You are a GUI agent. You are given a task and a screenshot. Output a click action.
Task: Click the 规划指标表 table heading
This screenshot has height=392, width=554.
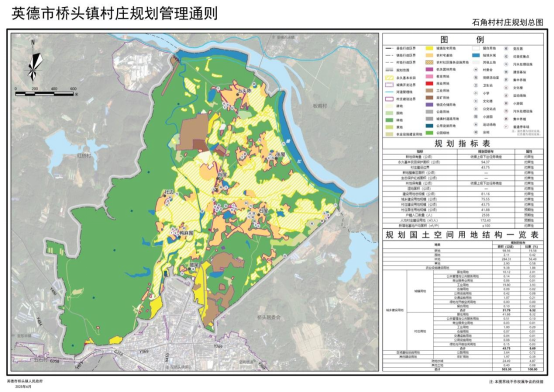point(462,144)
